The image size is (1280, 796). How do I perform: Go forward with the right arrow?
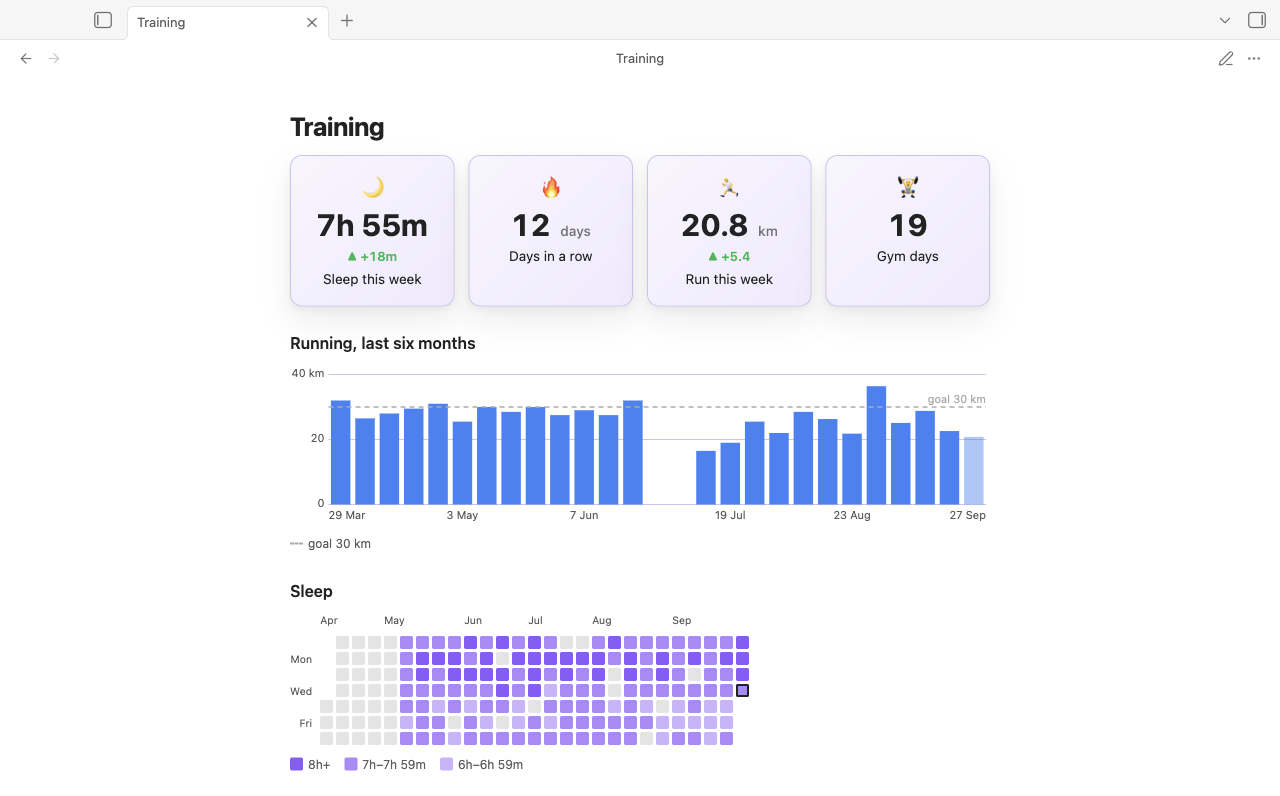[x=54, y=59]
